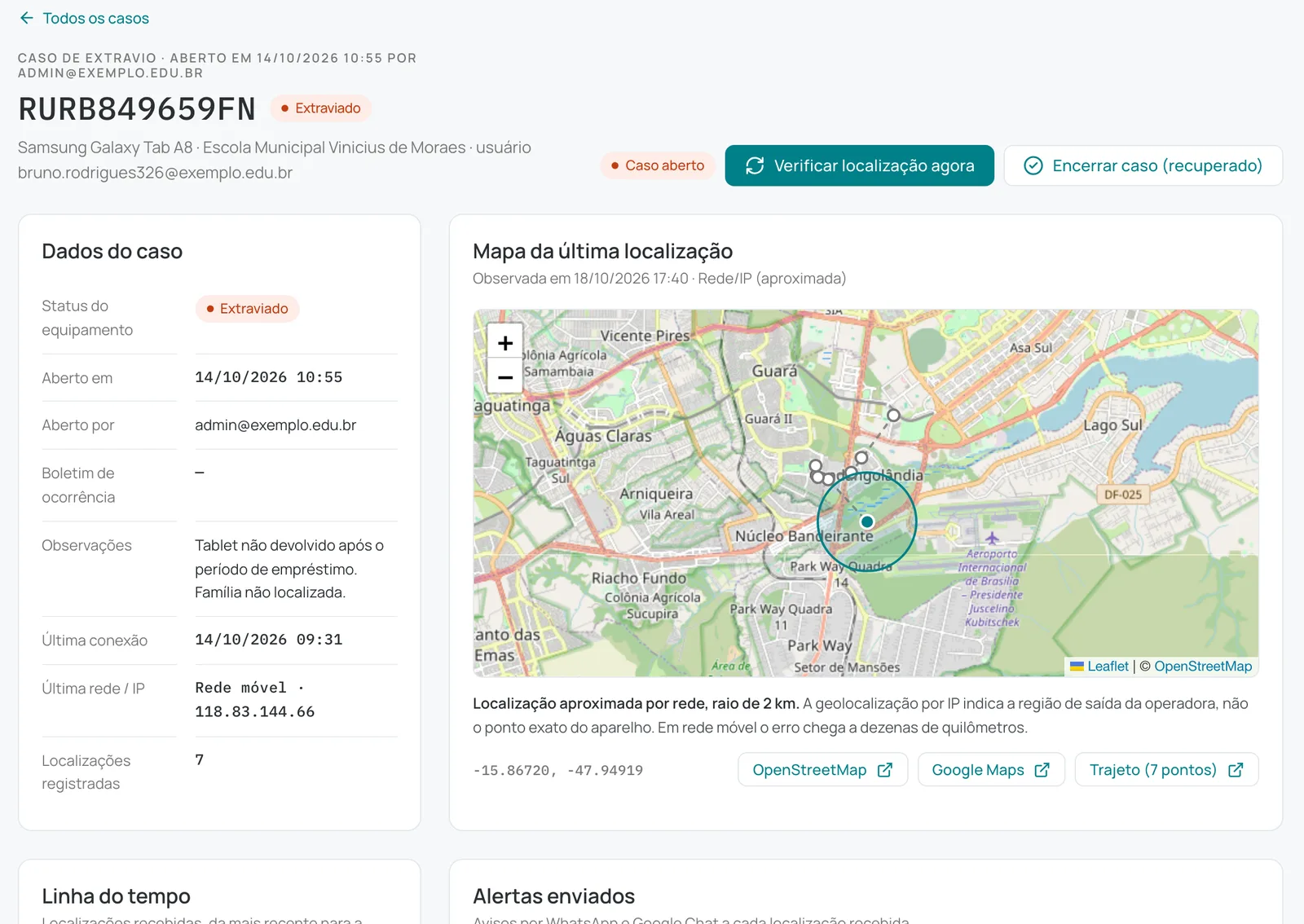This screenshot has height=924, width=1304.
Task: Click the hollow marker near Guará II road
Action: [x=893, y=415]
